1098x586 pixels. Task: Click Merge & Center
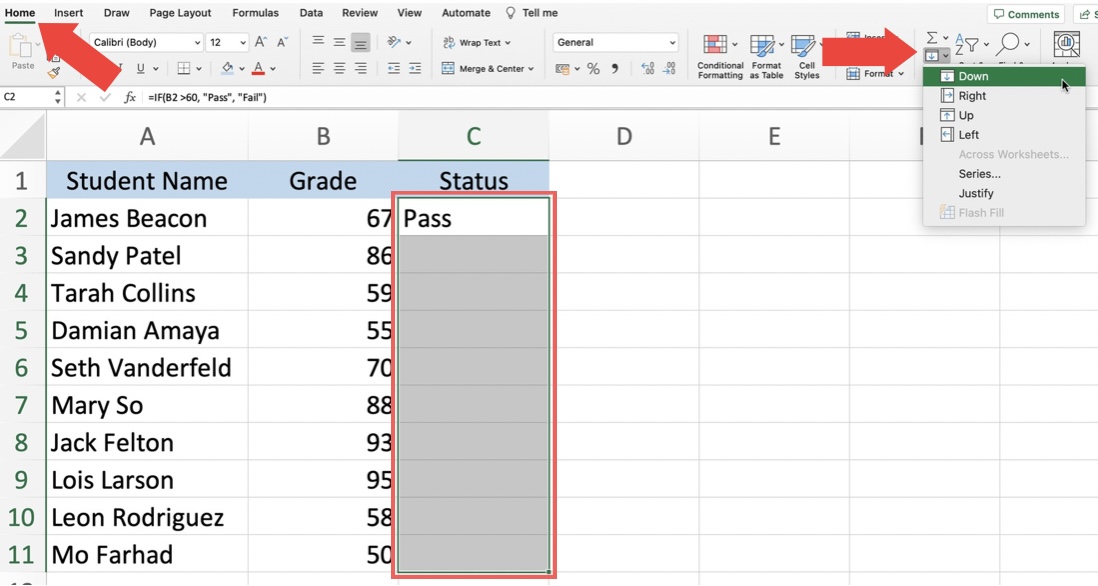(483, 69)
